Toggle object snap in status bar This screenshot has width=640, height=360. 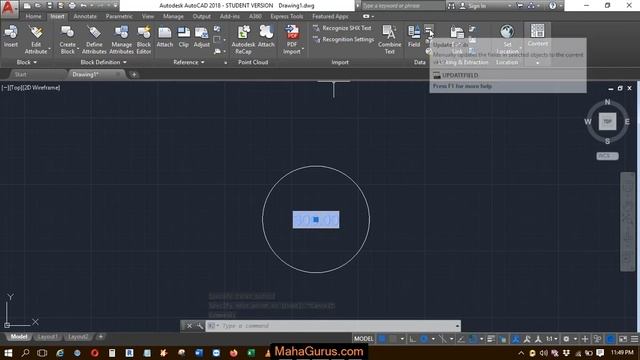coord(473,339)
